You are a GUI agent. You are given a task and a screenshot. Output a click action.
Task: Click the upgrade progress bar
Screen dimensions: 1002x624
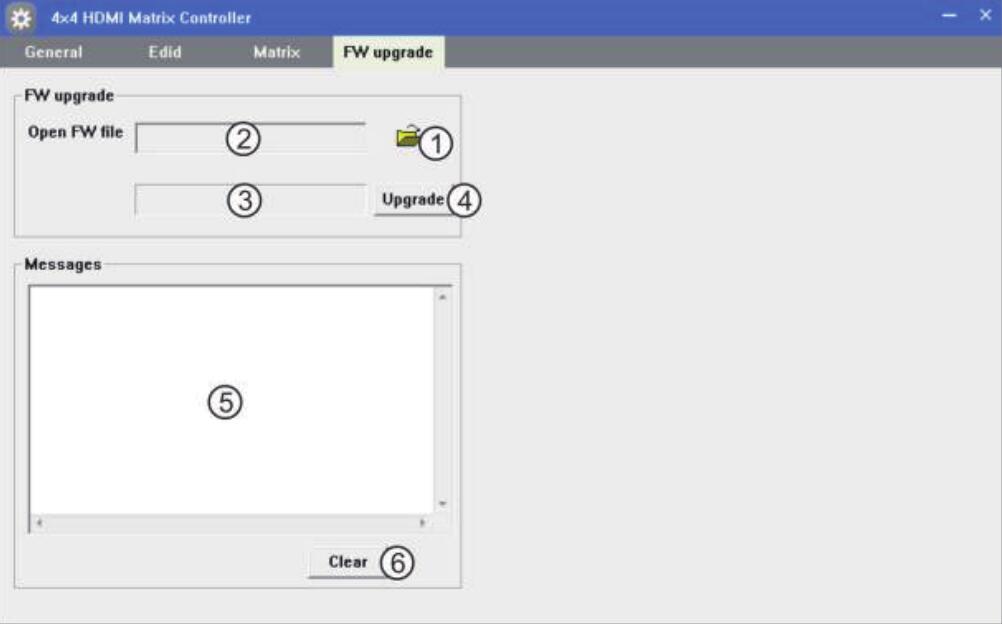pyautogui.click(x=250, y=200)
